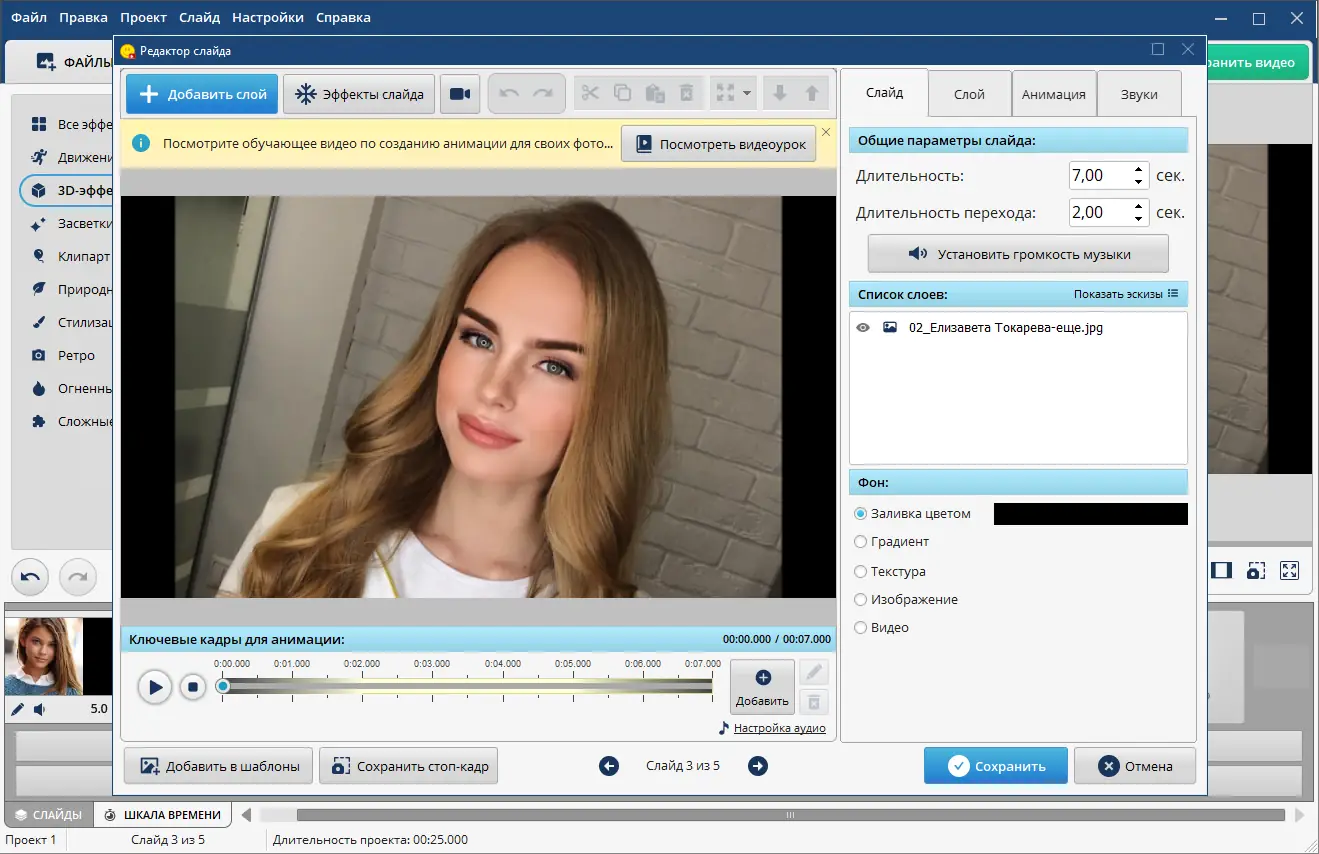Select the Заливка цветом background option
This screenshot has height=854, width=1319.
pos(912,513)
